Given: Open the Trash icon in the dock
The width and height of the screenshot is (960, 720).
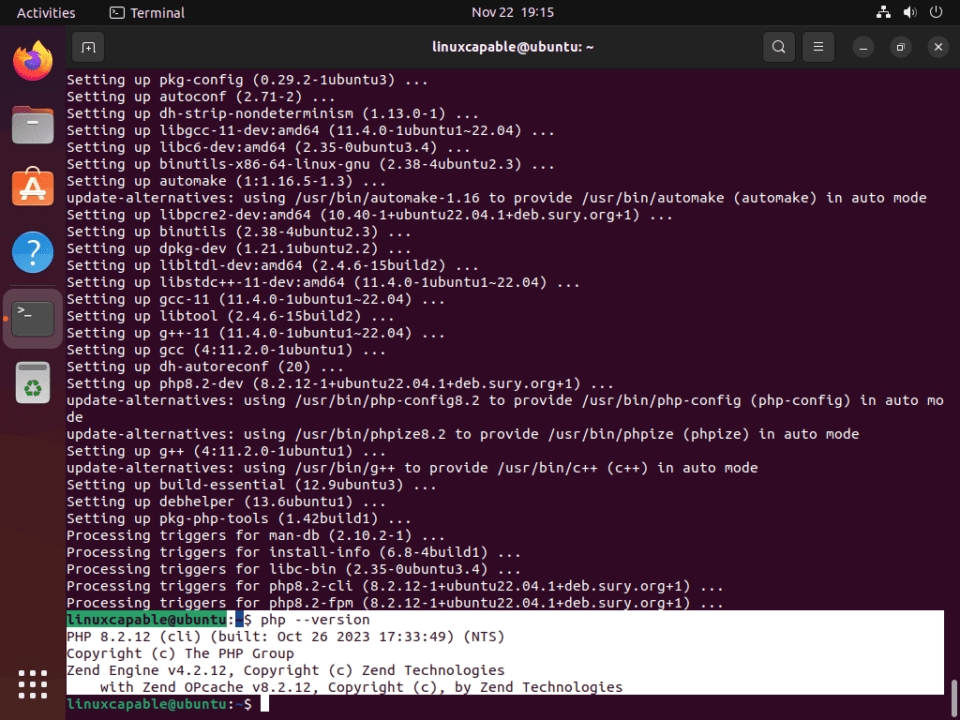Looking at the screenshot, I should point(32,381).
